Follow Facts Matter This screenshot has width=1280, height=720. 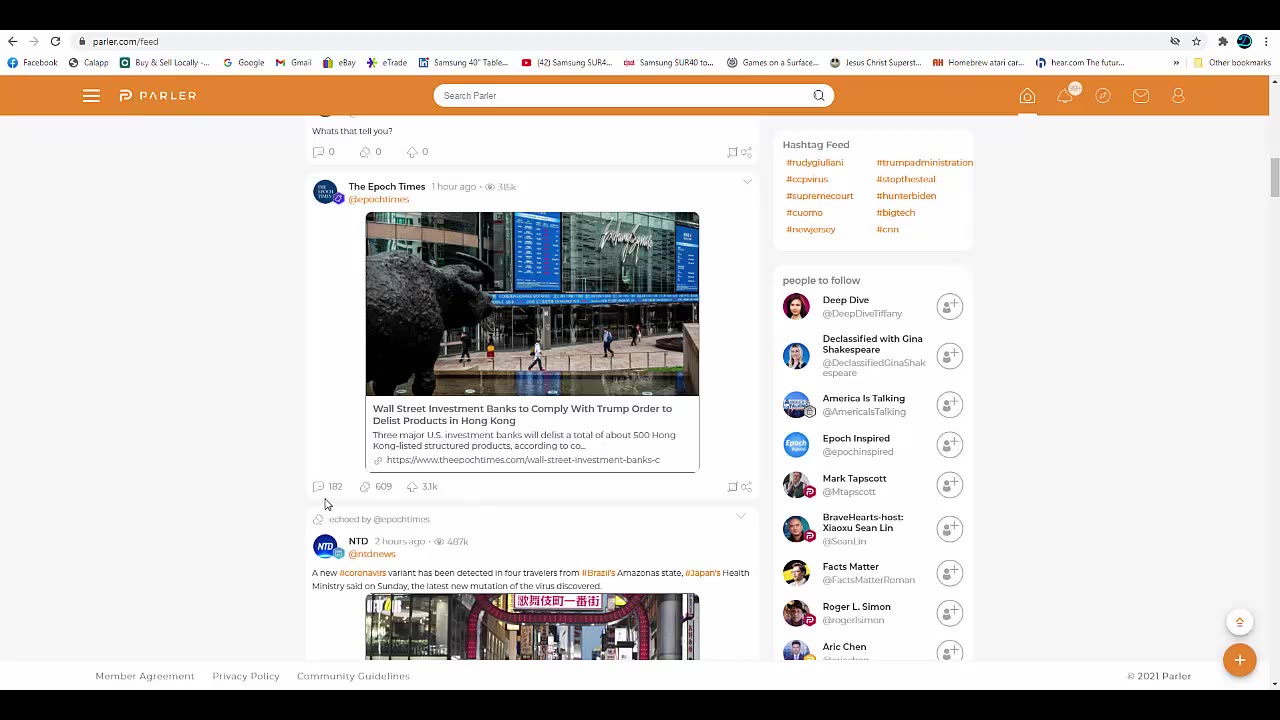click(950, 573)
